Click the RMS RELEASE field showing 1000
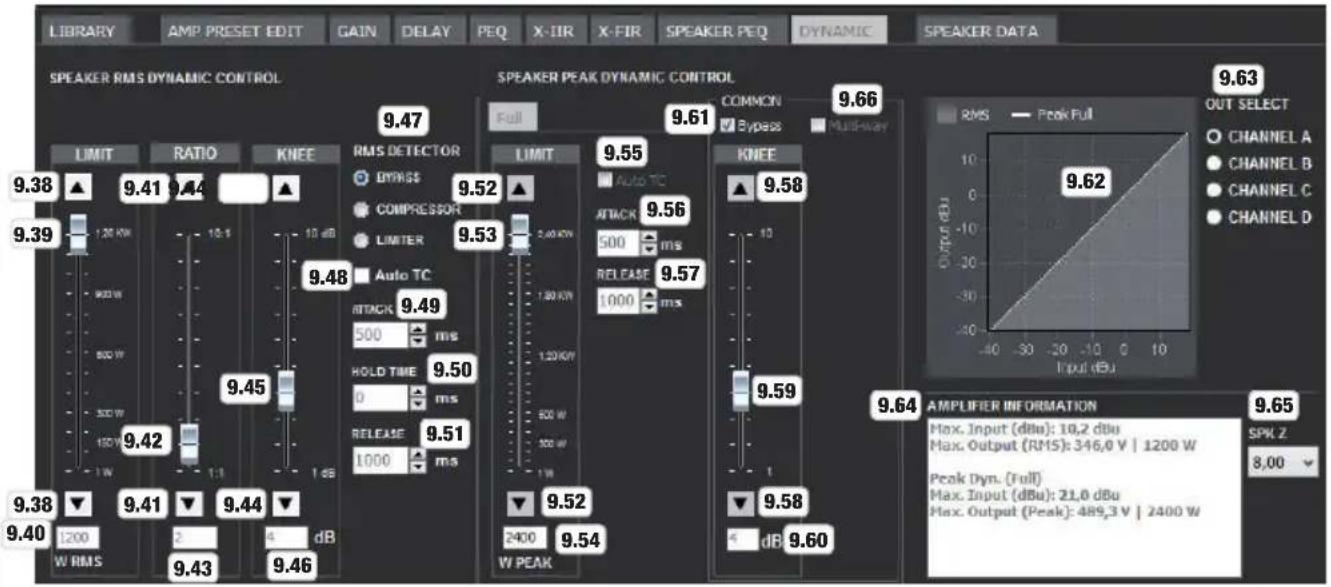The image size is (1331, 587). pyautogui.click(x=380, y=460)
